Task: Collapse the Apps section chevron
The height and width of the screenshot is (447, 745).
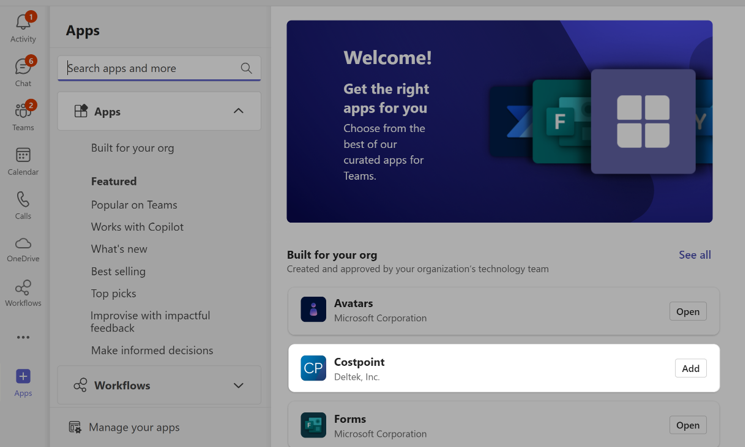Action: pyautogui.click(x=238, y=111)
